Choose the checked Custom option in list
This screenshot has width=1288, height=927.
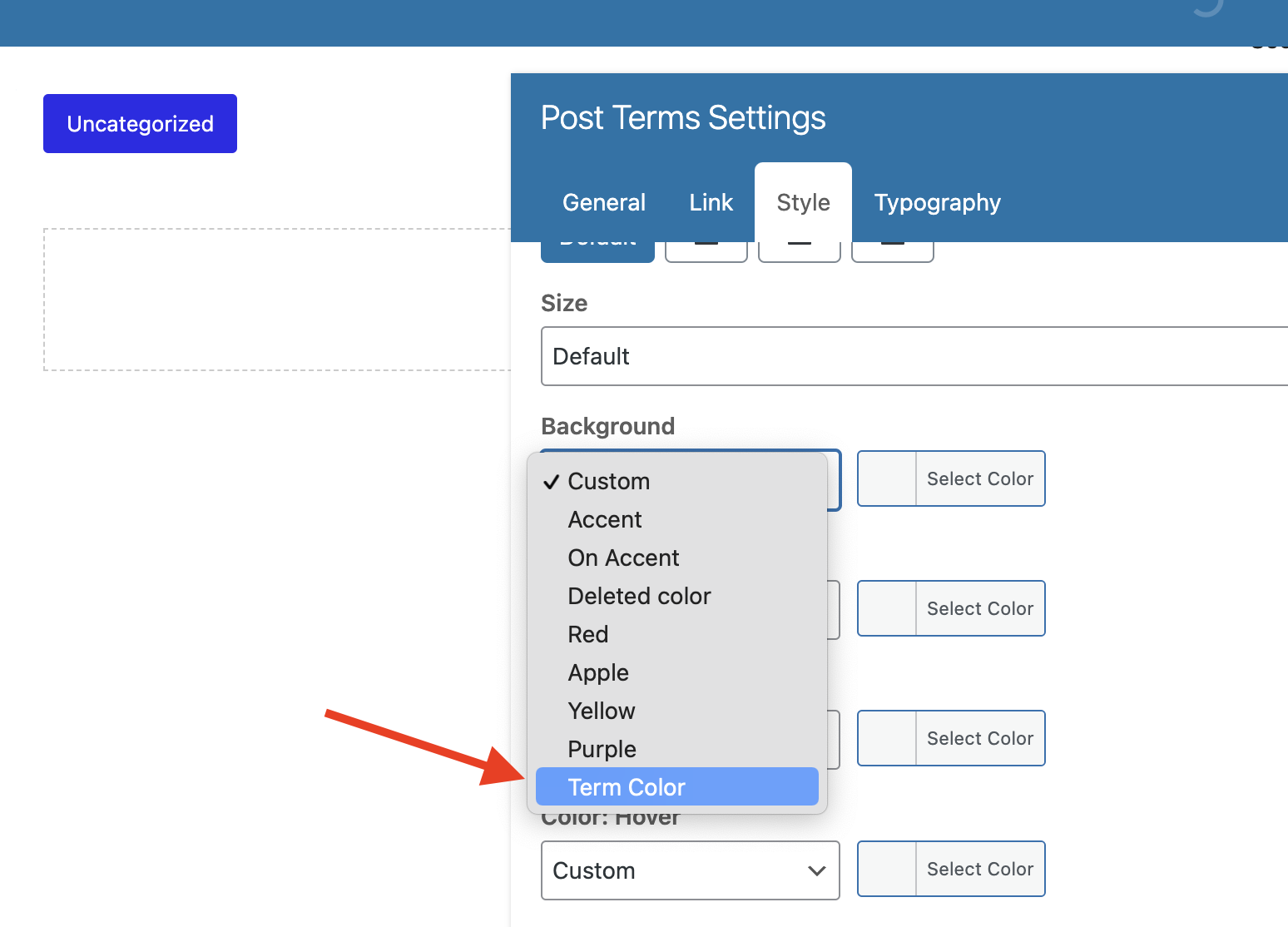(608, 481)
